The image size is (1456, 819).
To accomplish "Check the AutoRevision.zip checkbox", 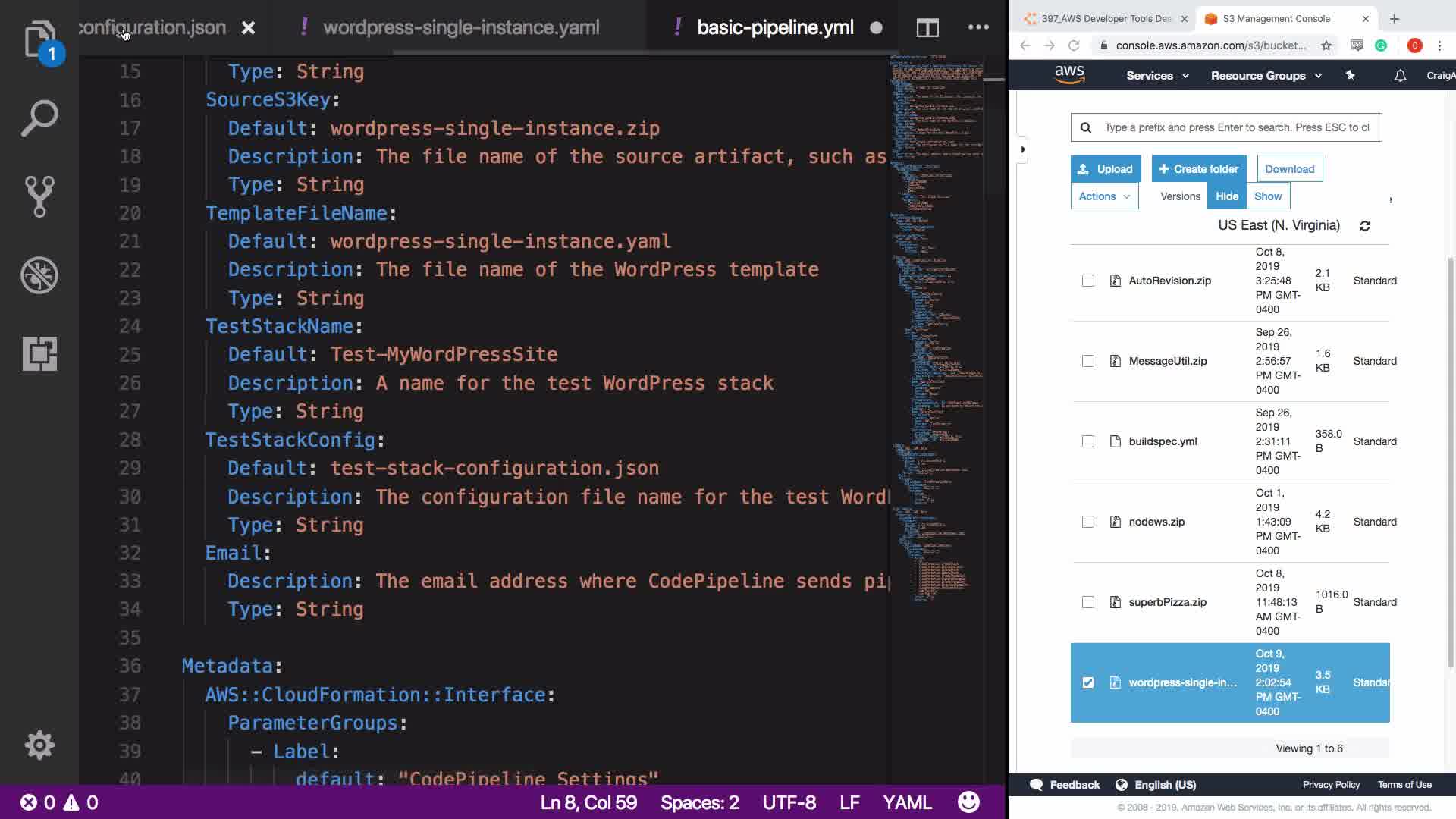I will [1088, 281].
